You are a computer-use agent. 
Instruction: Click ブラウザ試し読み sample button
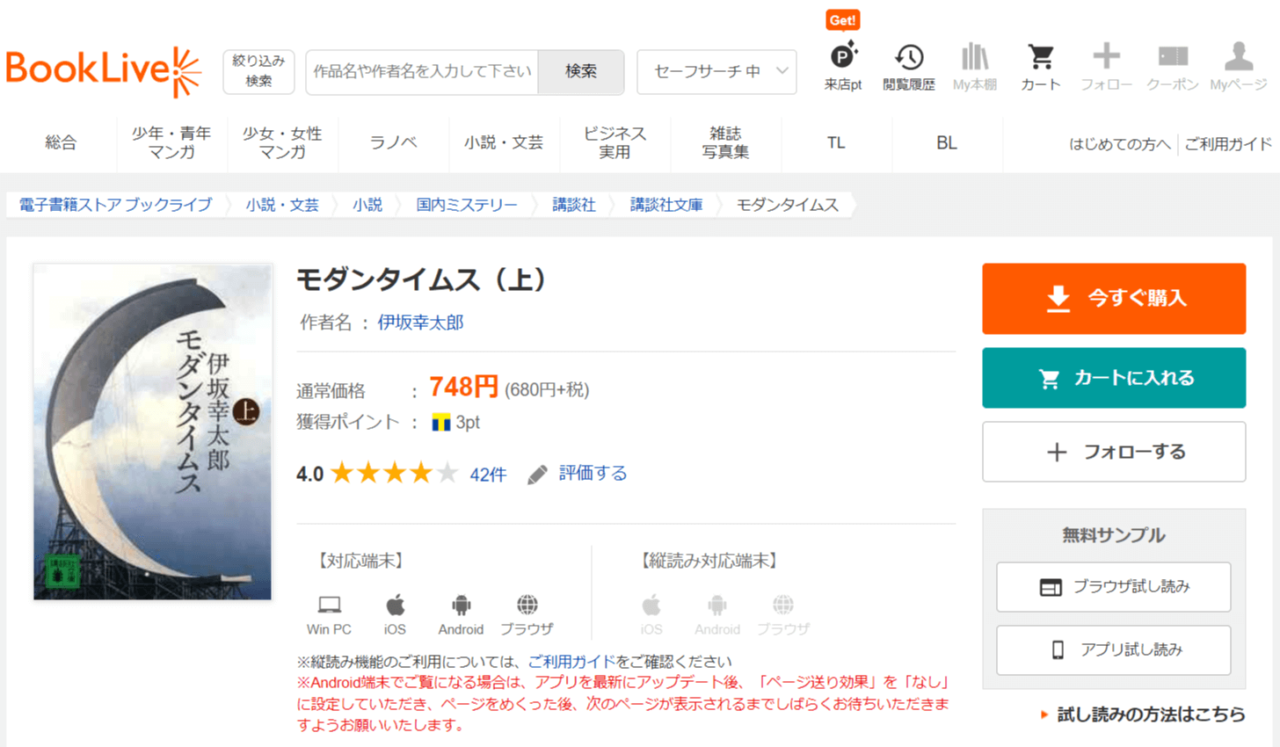(1114, 587)
